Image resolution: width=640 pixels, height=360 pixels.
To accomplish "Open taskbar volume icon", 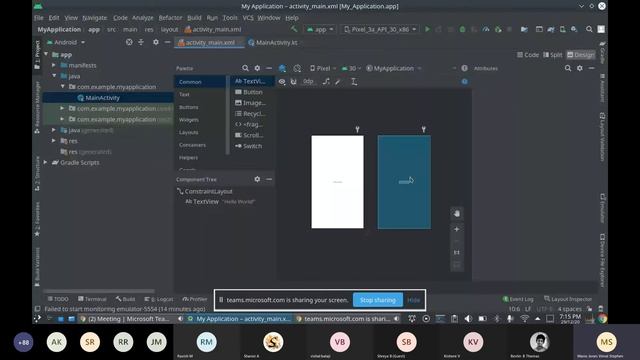I will [468, 319].
